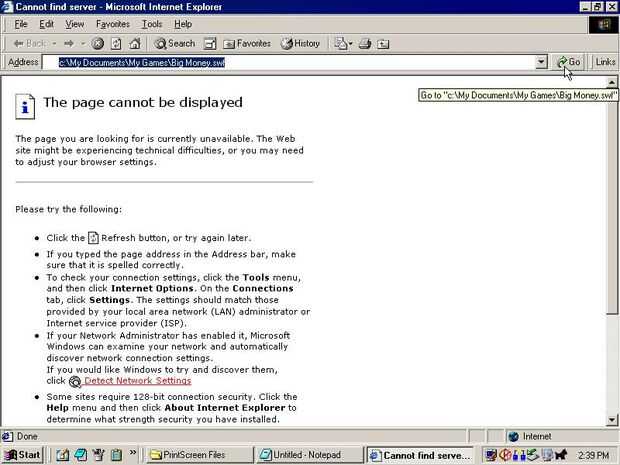Click the second Quick Launch icon

coord(81,455)
